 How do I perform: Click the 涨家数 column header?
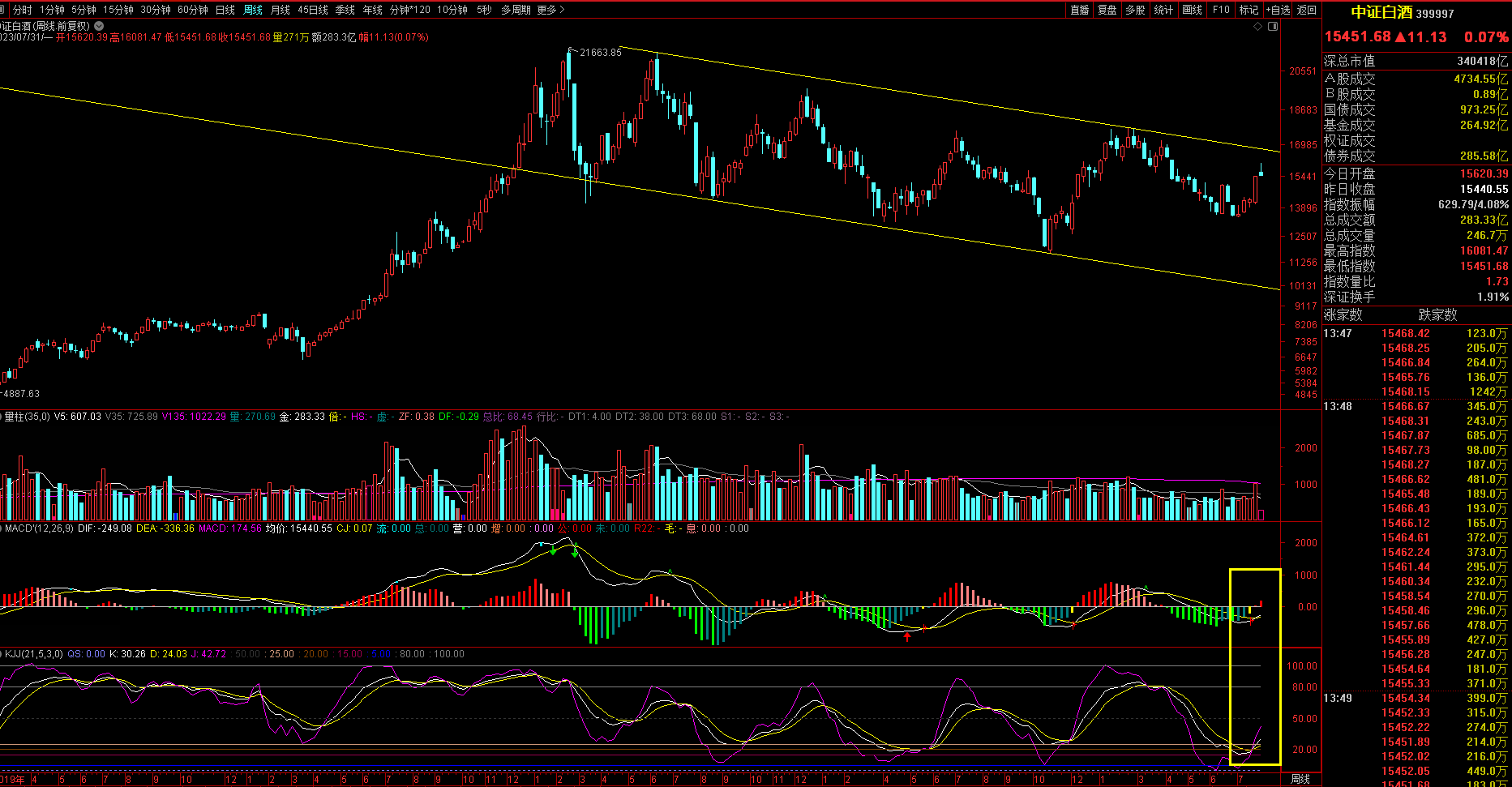pyautogui.click(x=1343, y=314)
